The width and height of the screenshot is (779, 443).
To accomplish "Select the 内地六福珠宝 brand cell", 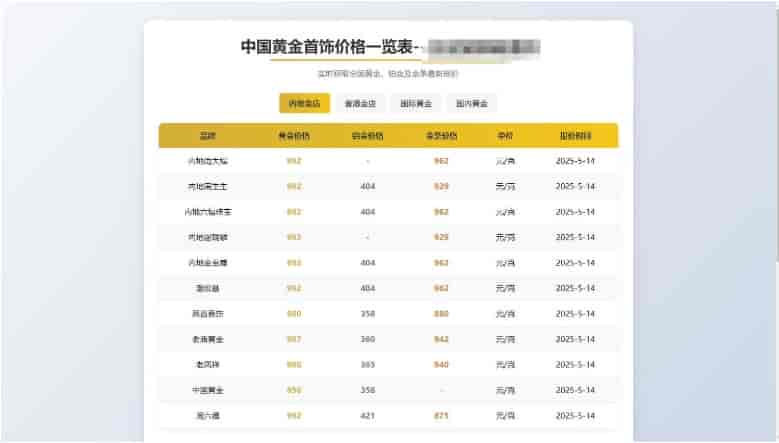I will click(x=208, y=212).
